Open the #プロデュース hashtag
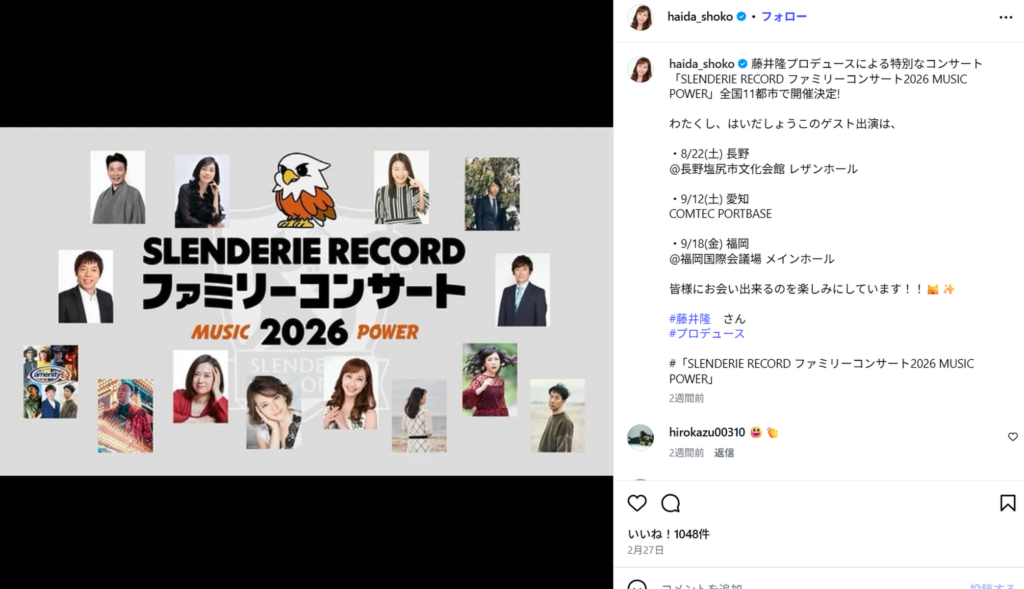The width and height of the screenshot is (1024, 589). [706, 333]
